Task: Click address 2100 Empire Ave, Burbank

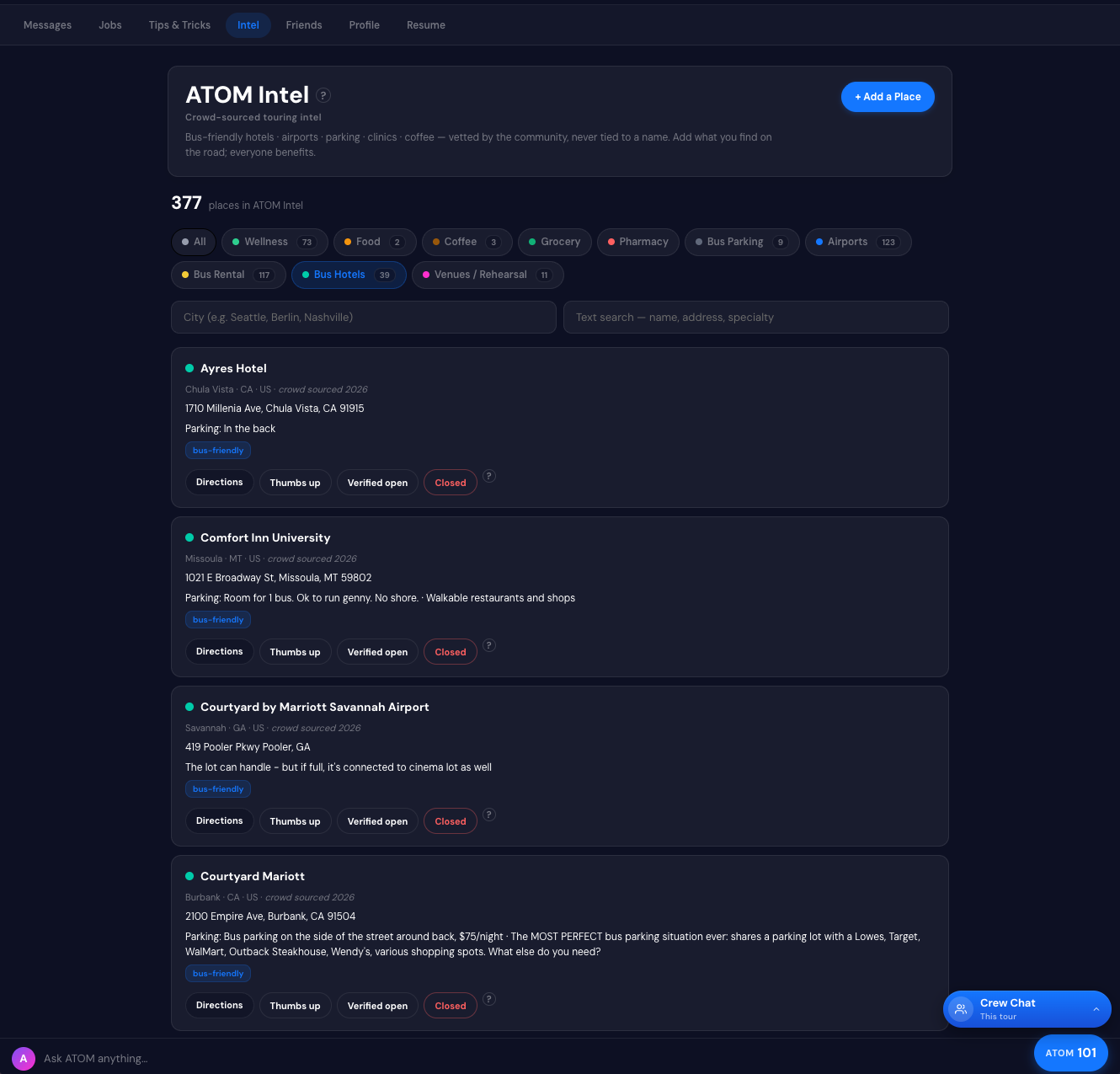Action: pyautogui.click(x=270, y=916)
